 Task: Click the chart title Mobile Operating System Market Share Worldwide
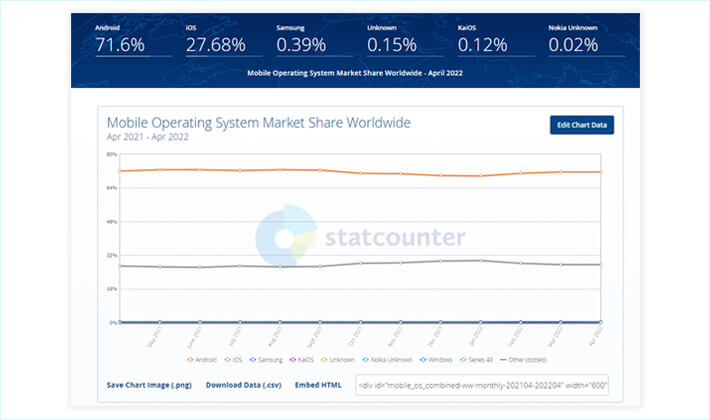click(x=259, y=123)
